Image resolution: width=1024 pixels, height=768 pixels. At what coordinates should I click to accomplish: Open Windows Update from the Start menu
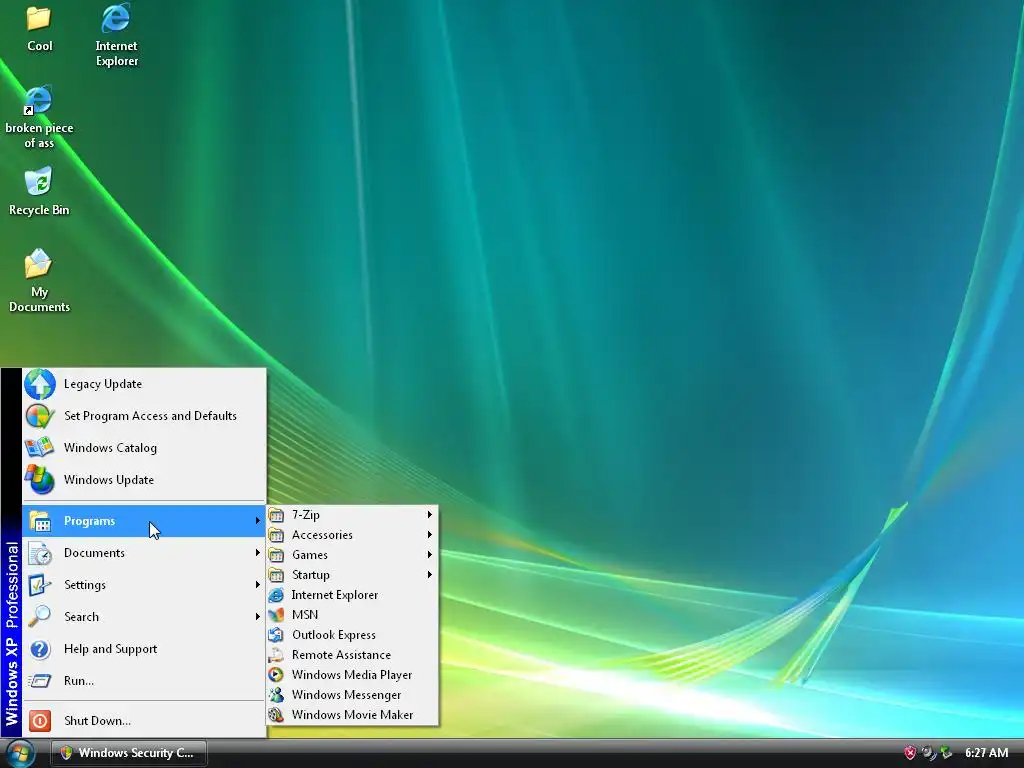(144, 479)
